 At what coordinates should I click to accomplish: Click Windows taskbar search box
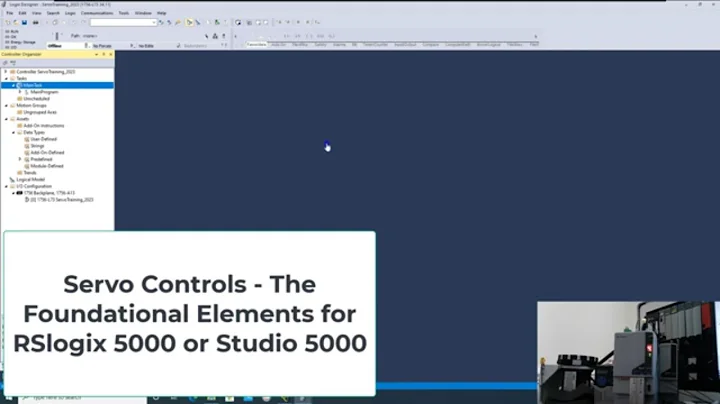83,398
